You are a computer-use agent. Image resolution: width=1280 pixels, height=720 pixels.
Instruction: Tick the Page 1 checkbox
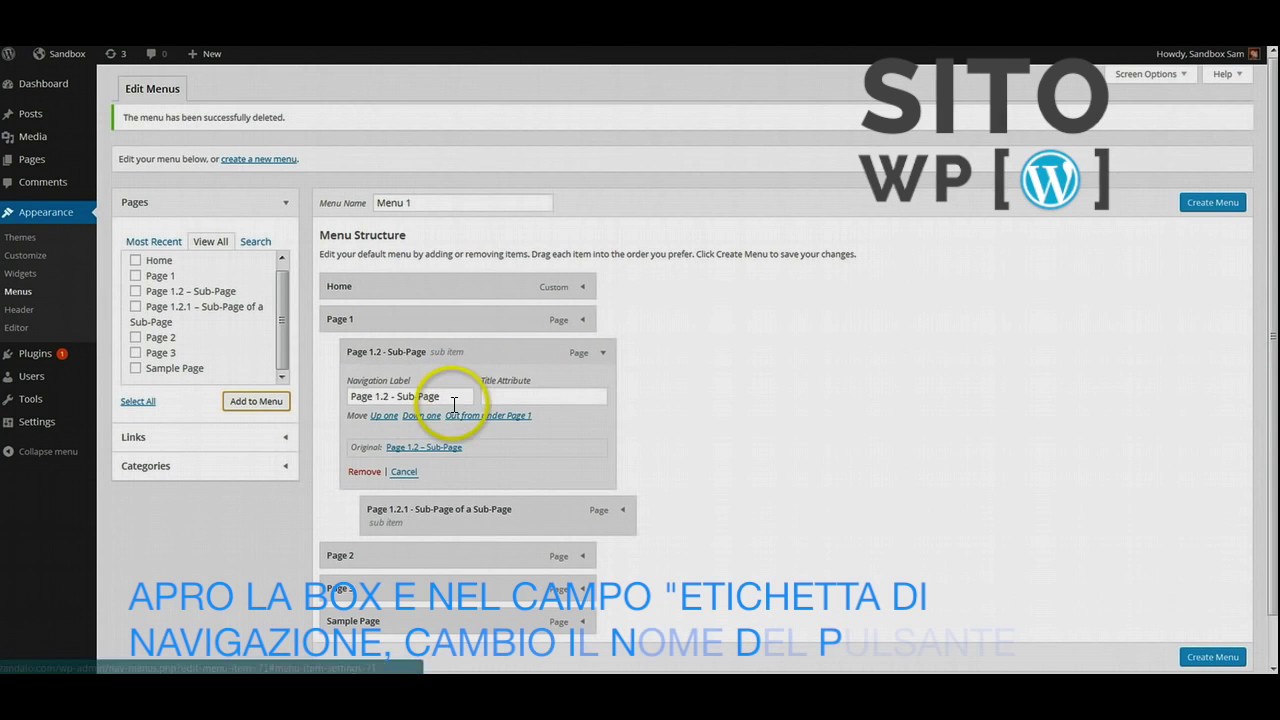pyautogui.click(x=135, y=275)
